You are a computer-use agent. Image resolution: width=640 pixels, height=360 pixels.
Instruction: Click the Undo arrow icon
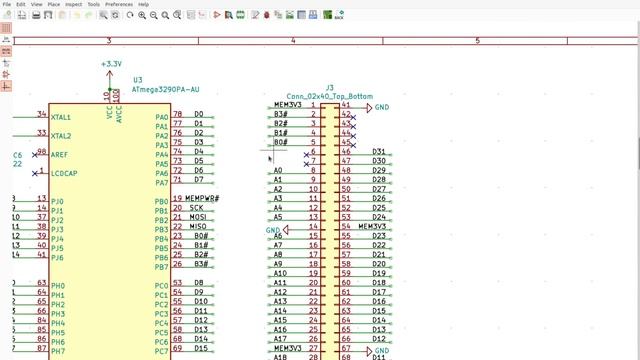coord(77,15)
